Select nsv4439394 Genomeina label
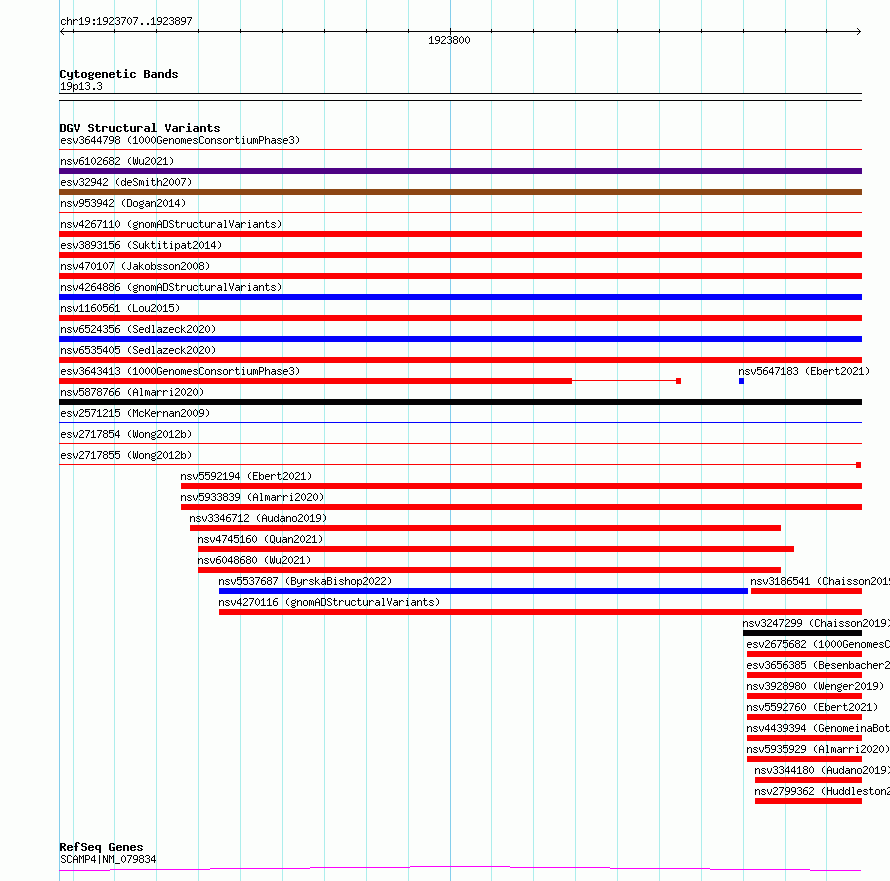The width and height of the screenshot is (890, 881). click(x=818, y=728)
